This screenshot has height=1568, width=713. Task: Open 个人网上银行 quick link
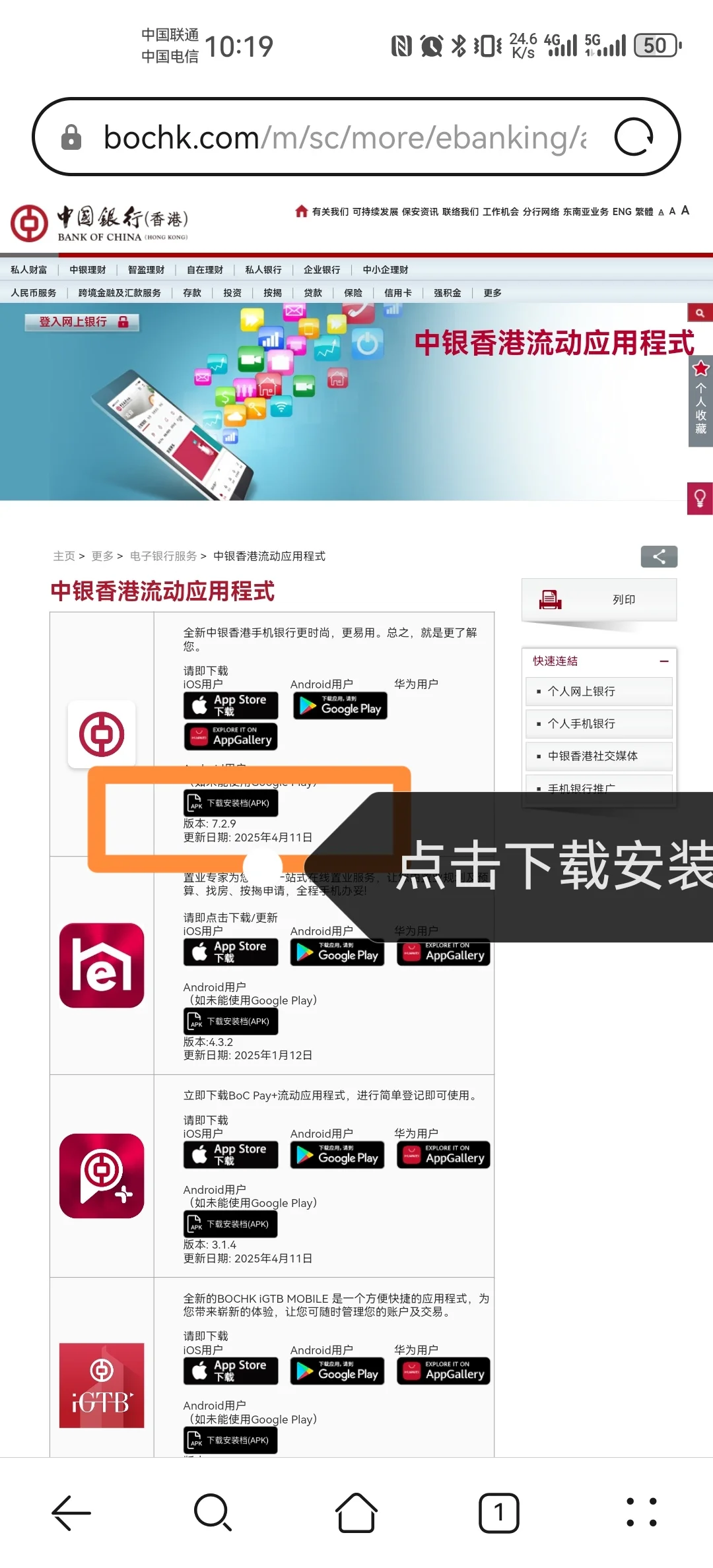point(599,691)
